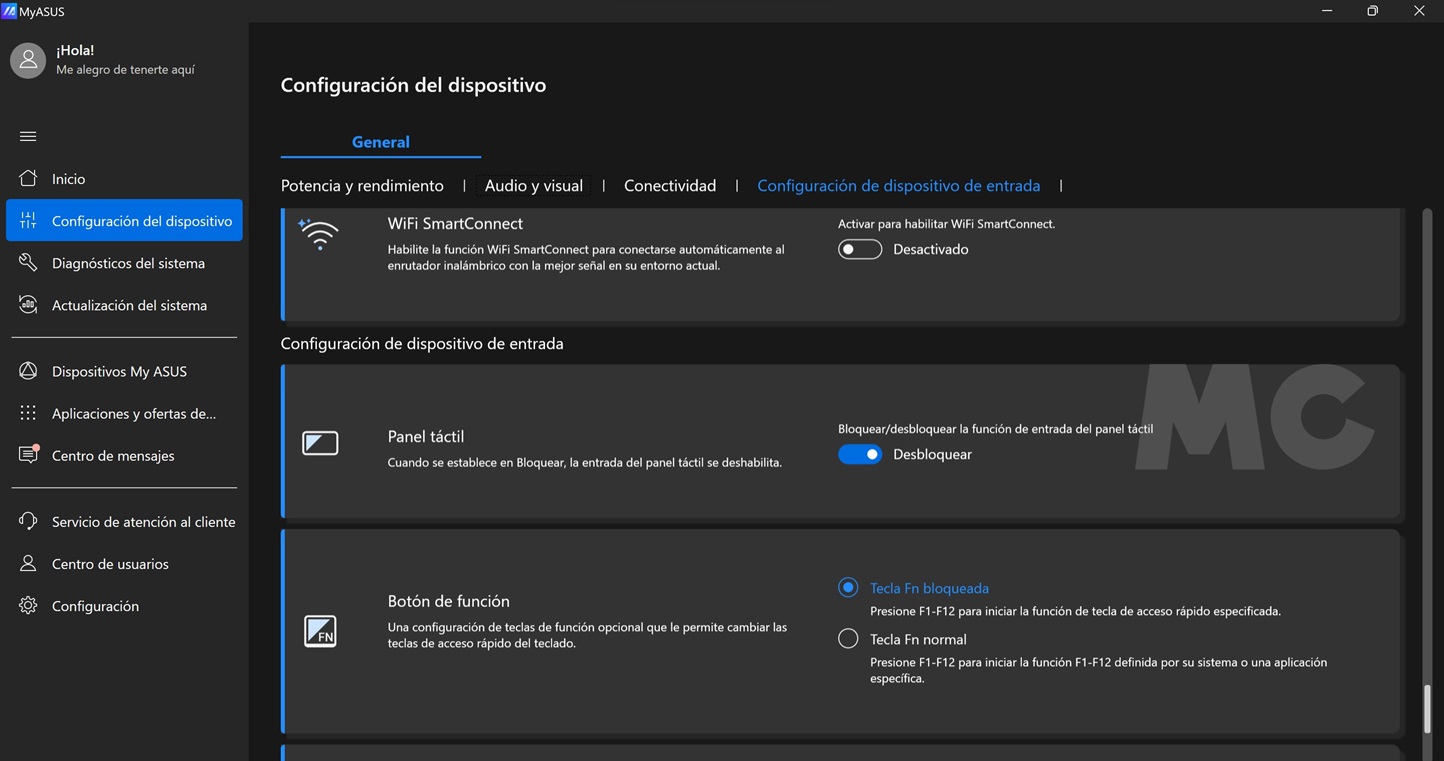
Task: Select the Tecla Fn bloqueada option
Action: click(848, 588)
